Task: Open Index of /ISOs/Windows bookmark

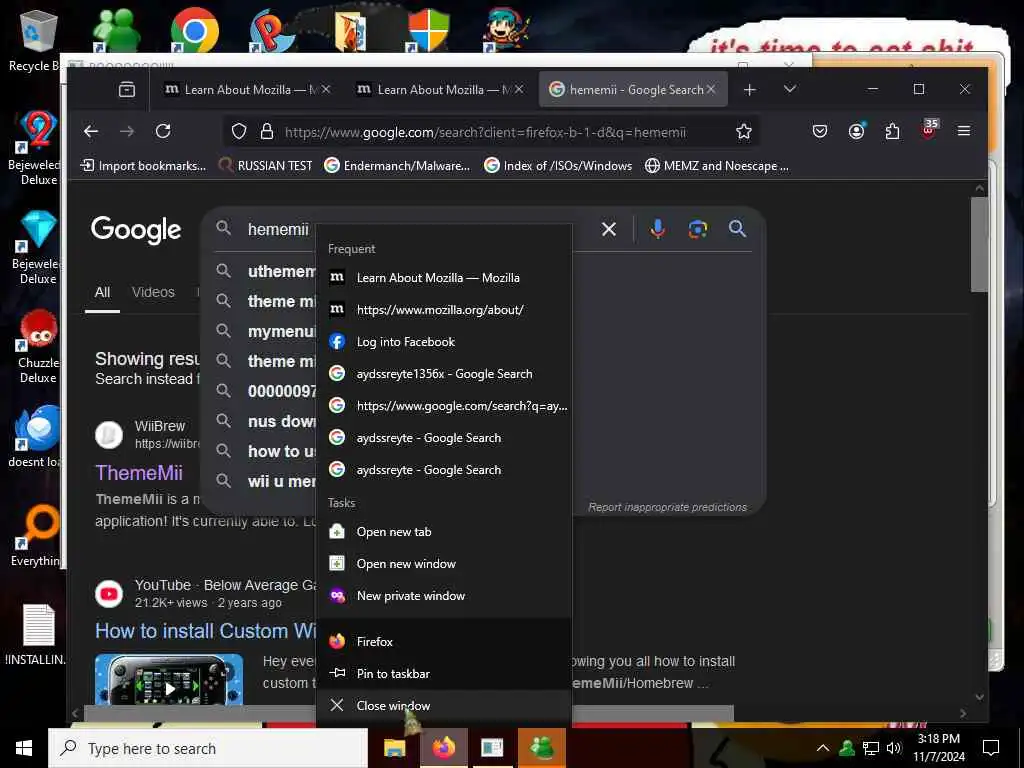Action: (558, 166)
